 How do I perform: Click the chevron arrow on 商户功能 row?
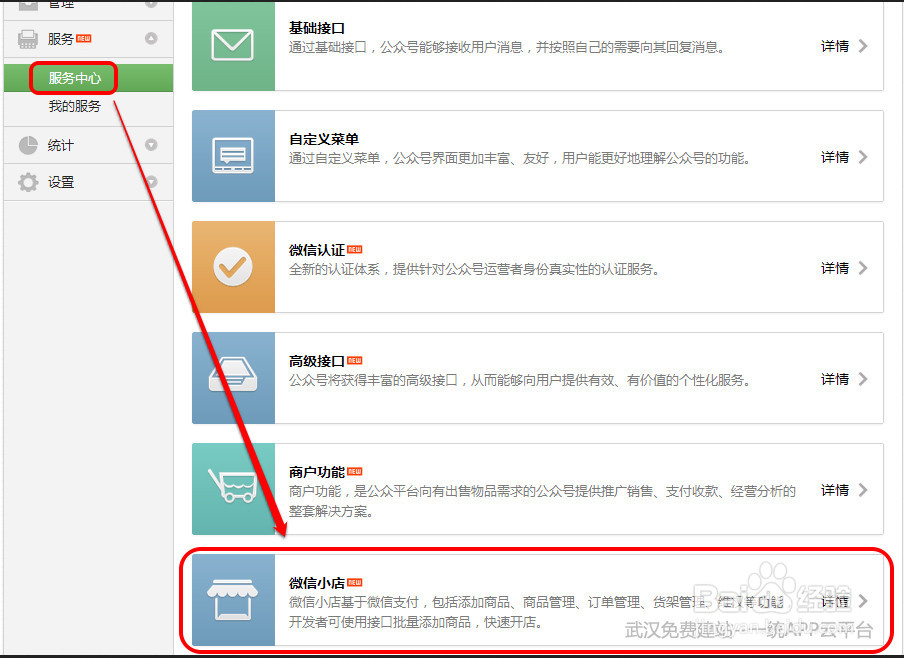click(x=862, y=490)
